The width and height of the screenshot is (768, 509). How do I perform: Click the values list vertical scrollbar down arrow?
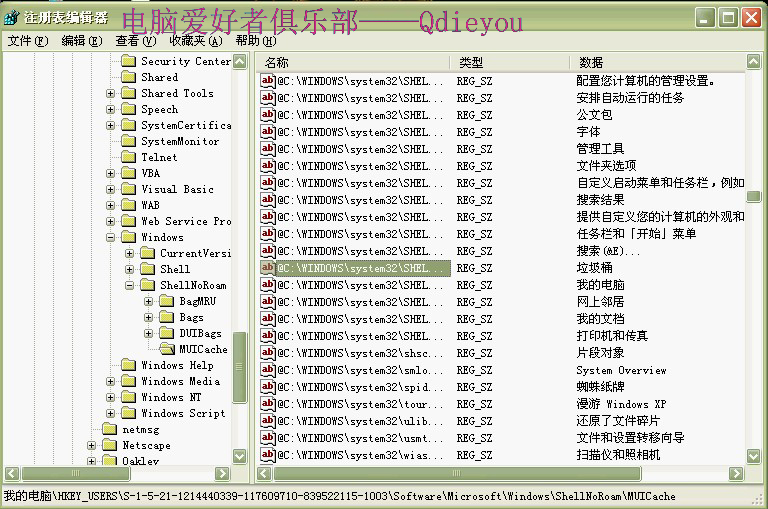coord(753,456)
